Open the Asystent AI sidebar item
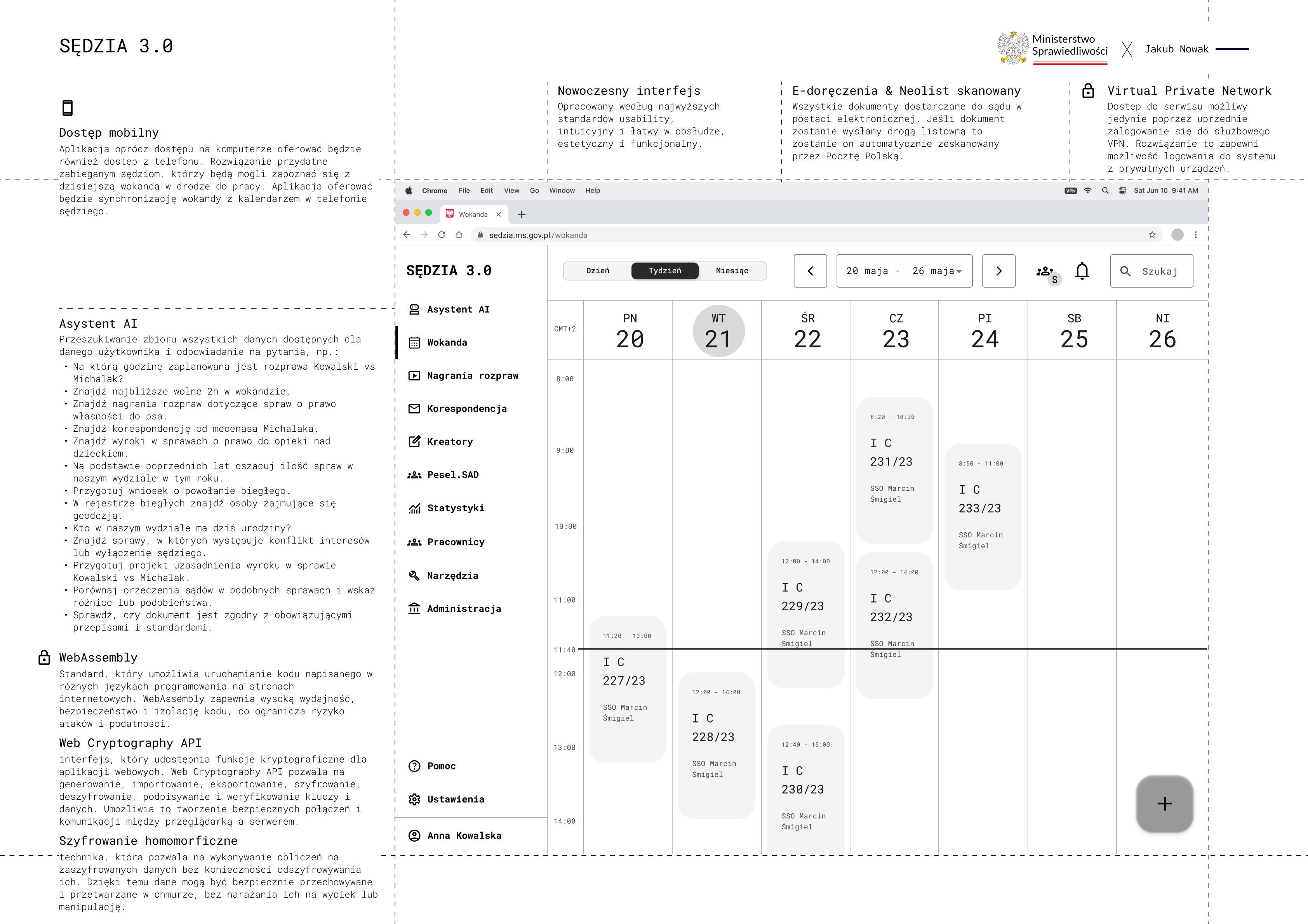The width and height of the screenshot is (1308, 924). (x=449, y=309)
